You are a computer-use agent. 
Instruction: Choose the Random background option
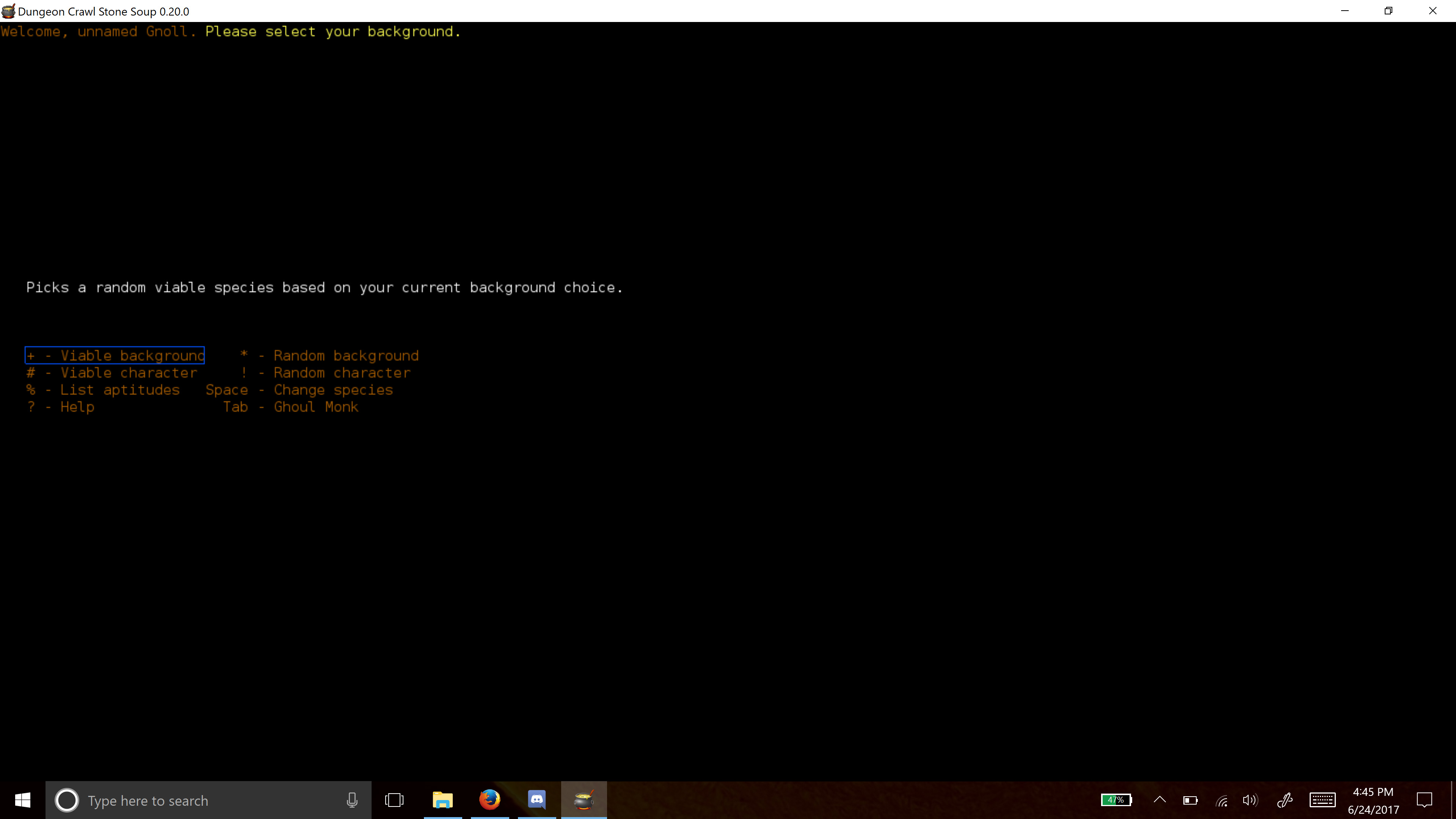coord(329,356)
